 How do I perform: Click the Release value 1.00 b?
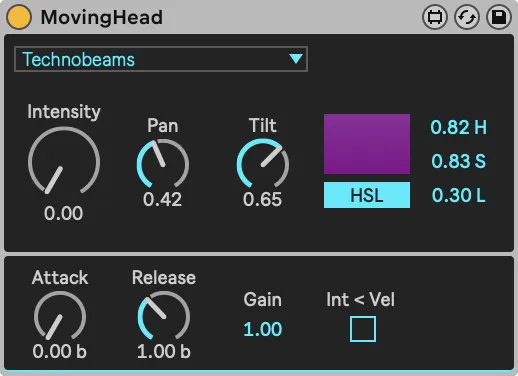(164, 351)
